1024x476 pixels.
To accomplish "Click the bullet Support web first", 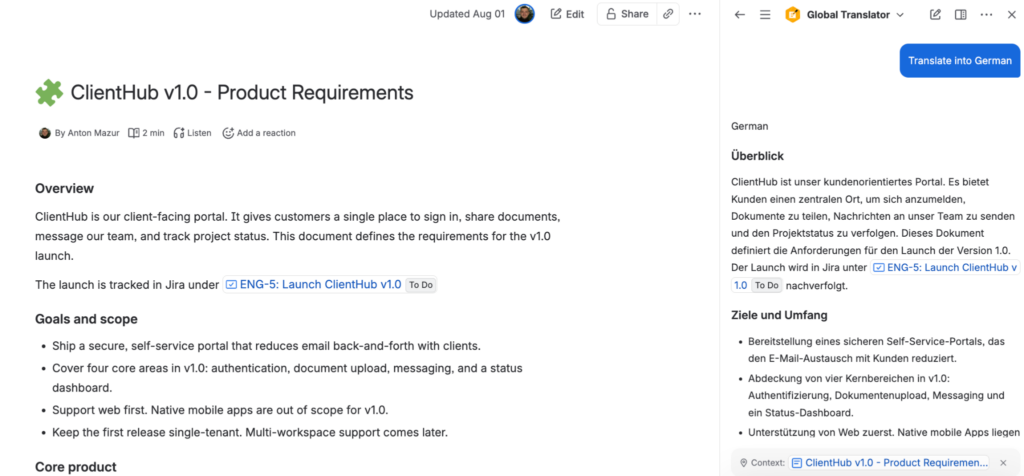I will [220, 410].
